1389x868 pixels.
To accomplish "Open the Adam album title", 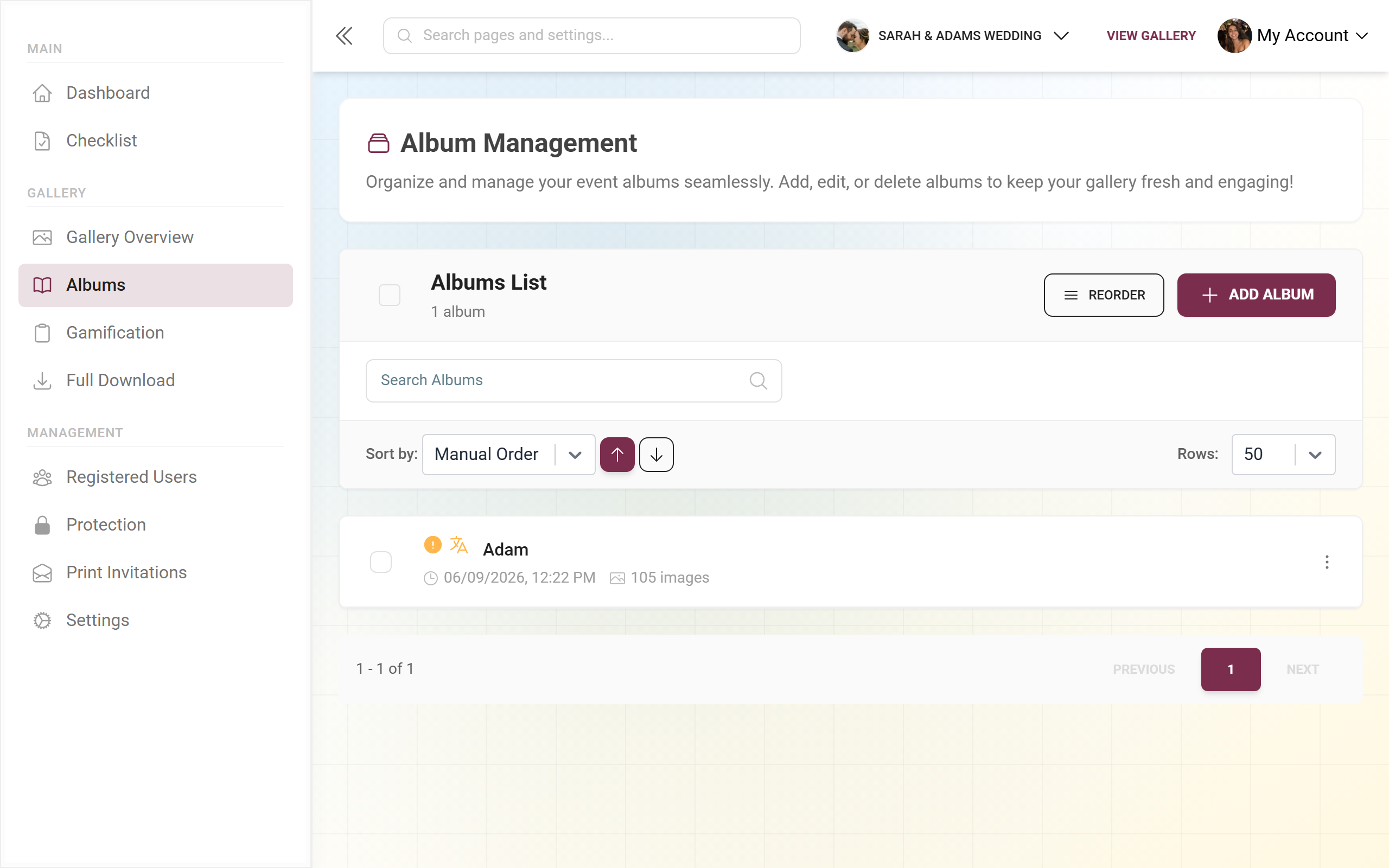I will point(505,550).
